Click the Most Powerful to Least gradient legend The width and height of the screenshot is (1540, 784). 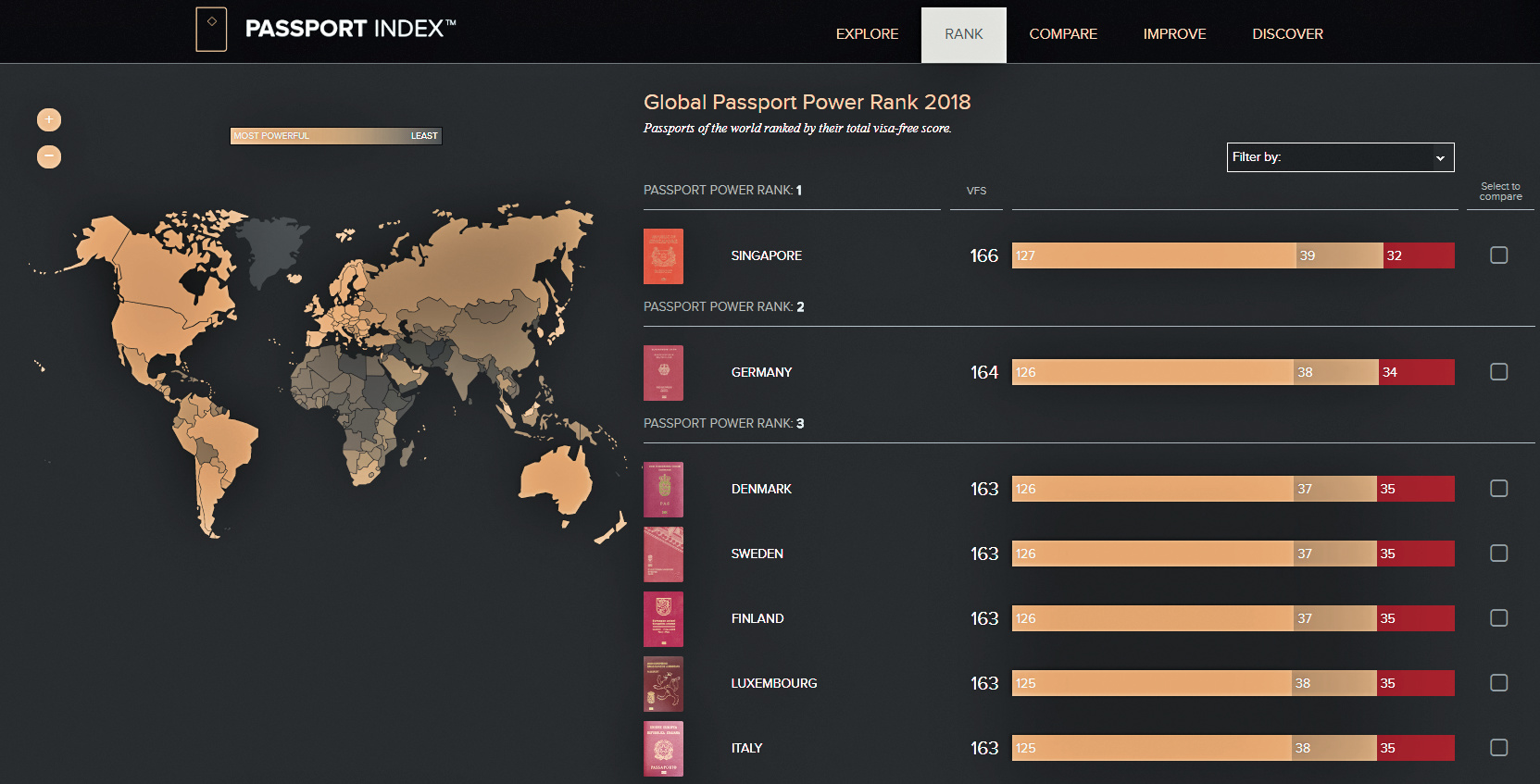click(x=335, y=136)
